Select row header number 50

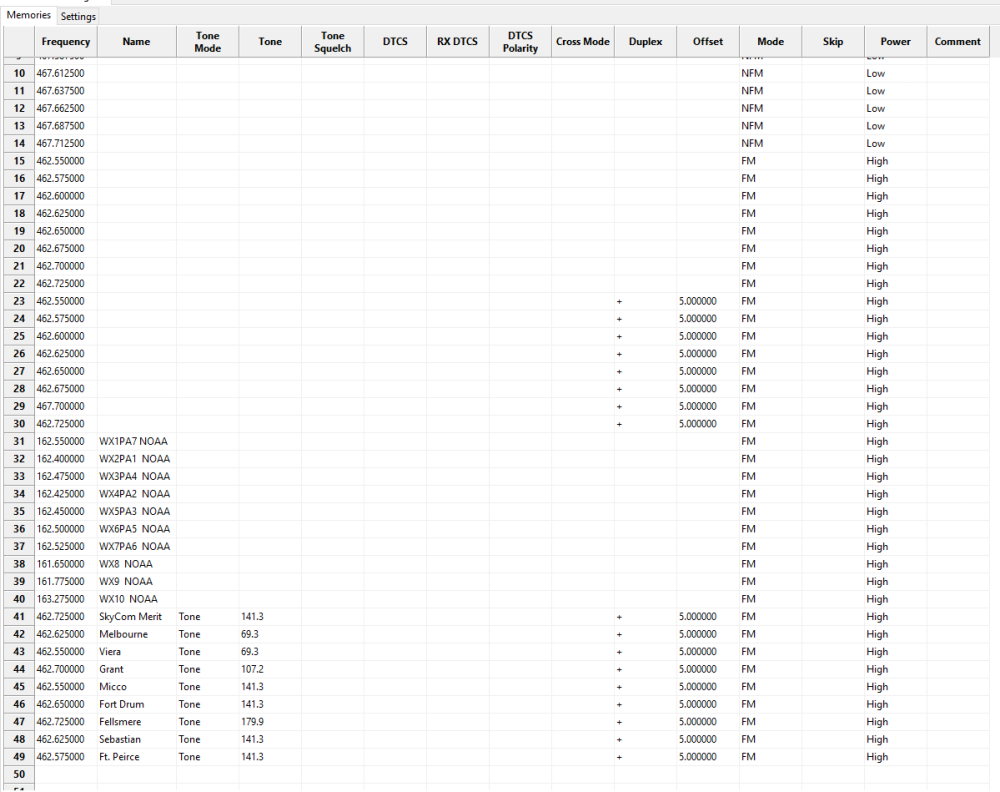(19, 774)
